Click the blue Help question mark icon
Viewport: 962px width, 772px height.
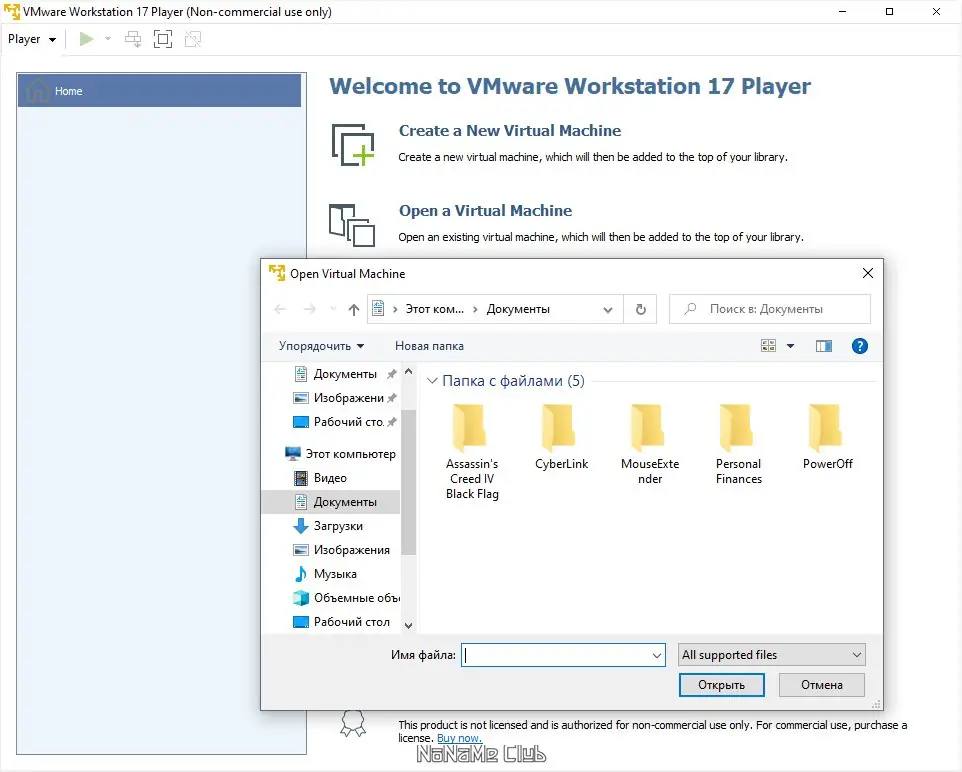coord(860,346)
